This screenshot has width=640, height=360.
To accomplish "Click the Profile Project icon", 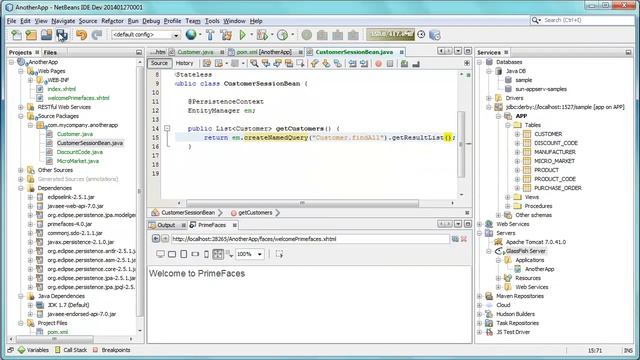I will pyautogui.click(x=282, y=35).
